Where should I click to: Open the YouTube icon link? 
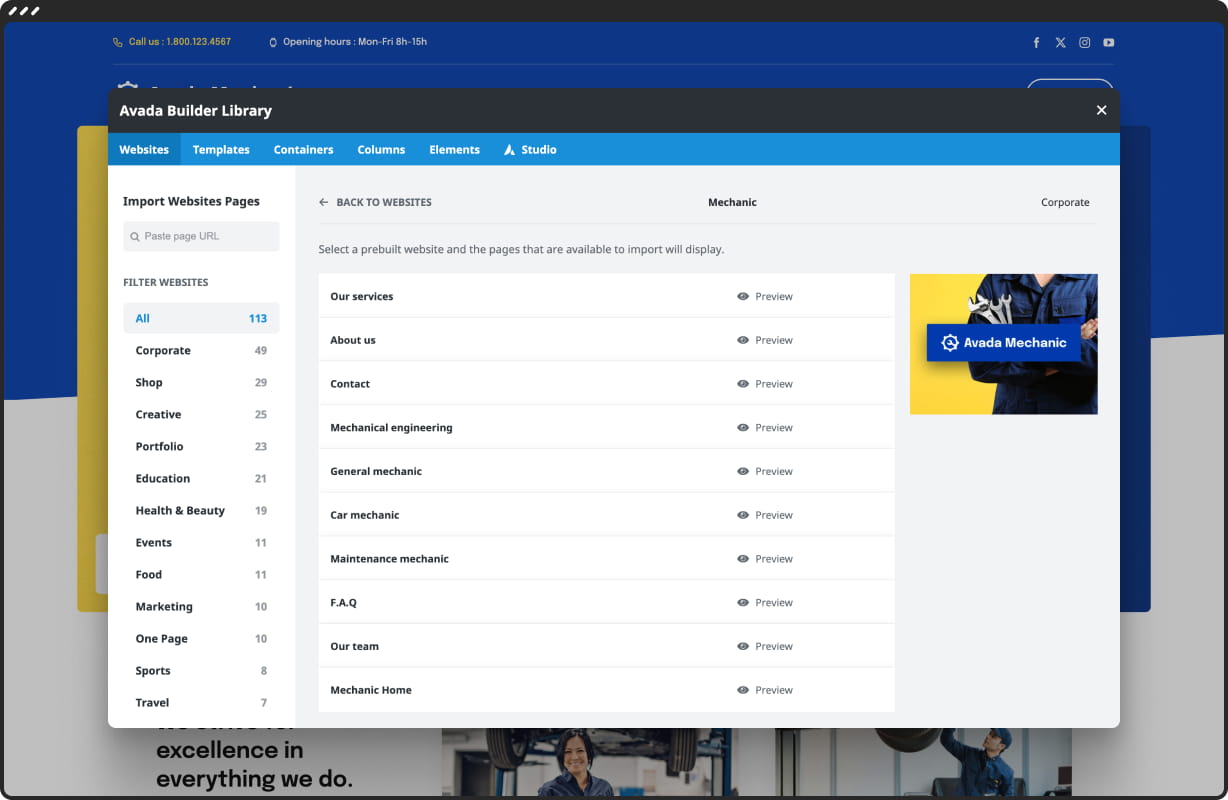(1108, 43)
